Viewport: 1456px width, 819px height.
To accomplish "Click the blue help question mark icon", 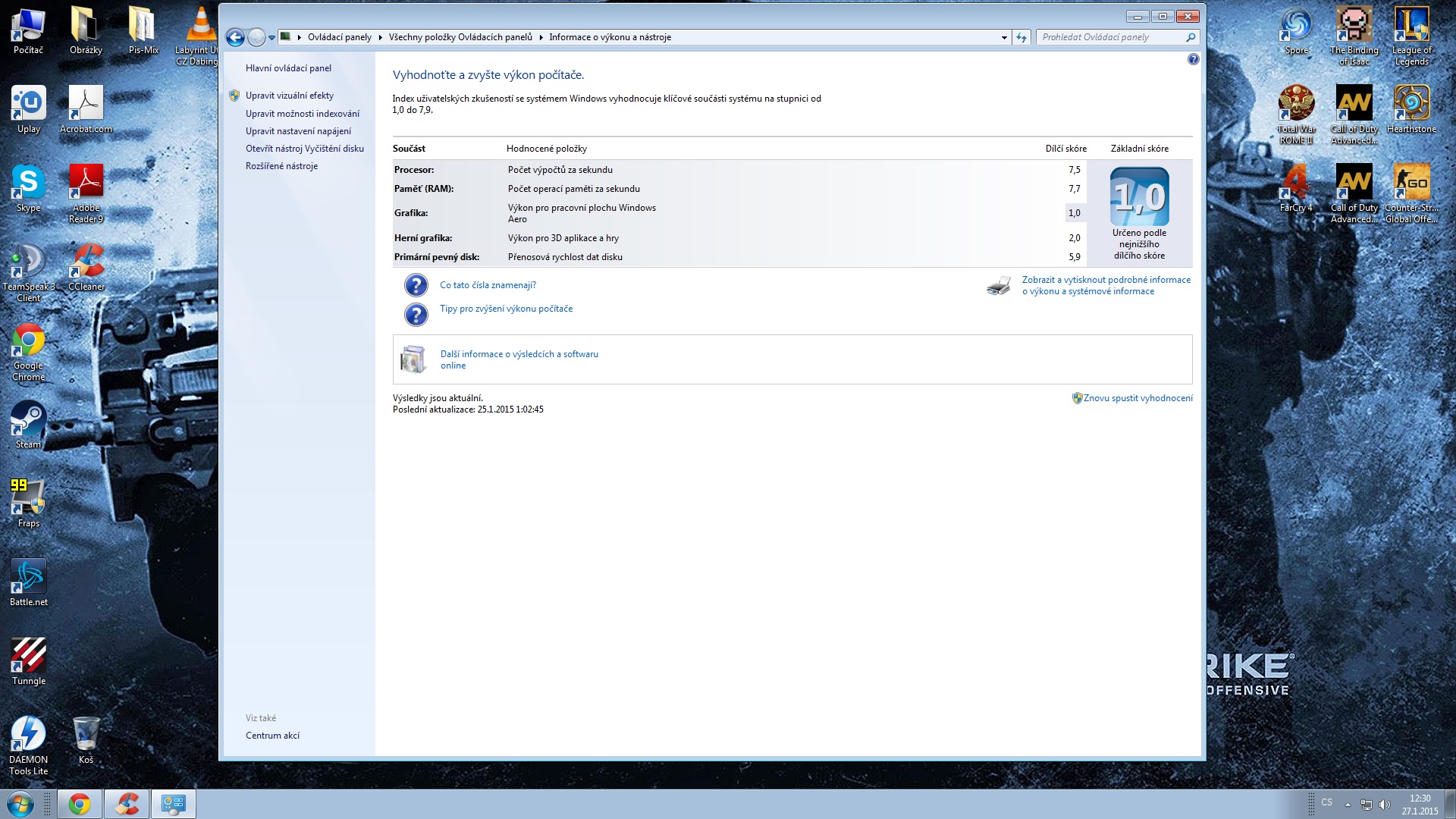I will (1193, 59).
